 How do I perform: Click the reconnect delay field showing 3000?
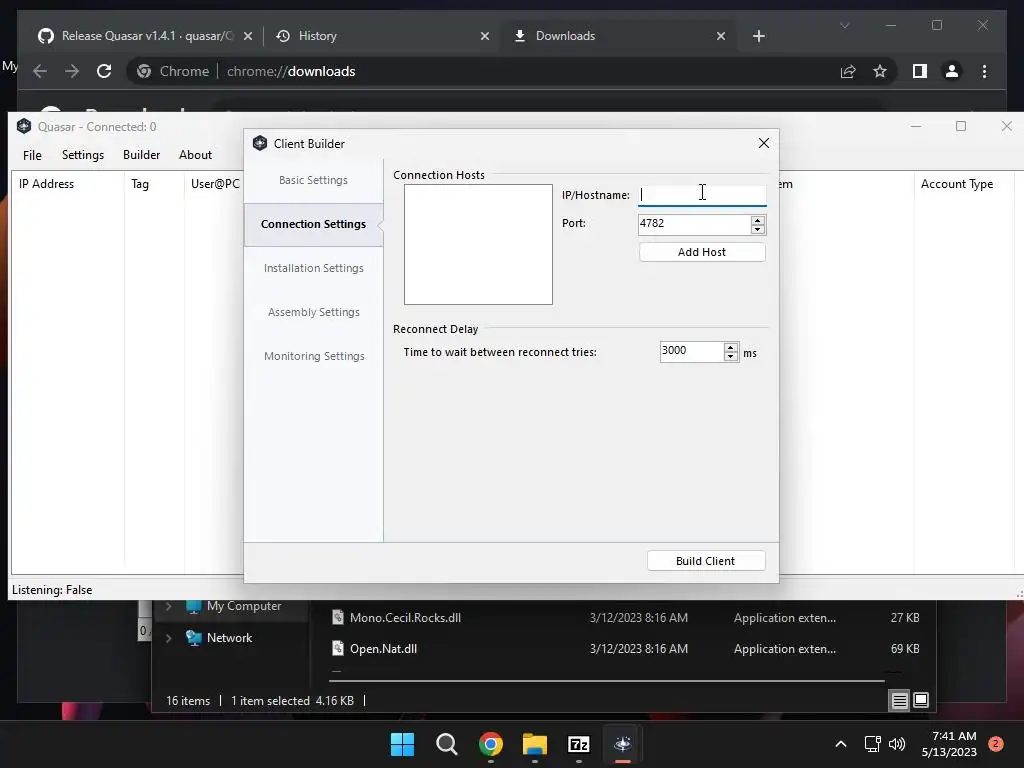tap(692, 351)
